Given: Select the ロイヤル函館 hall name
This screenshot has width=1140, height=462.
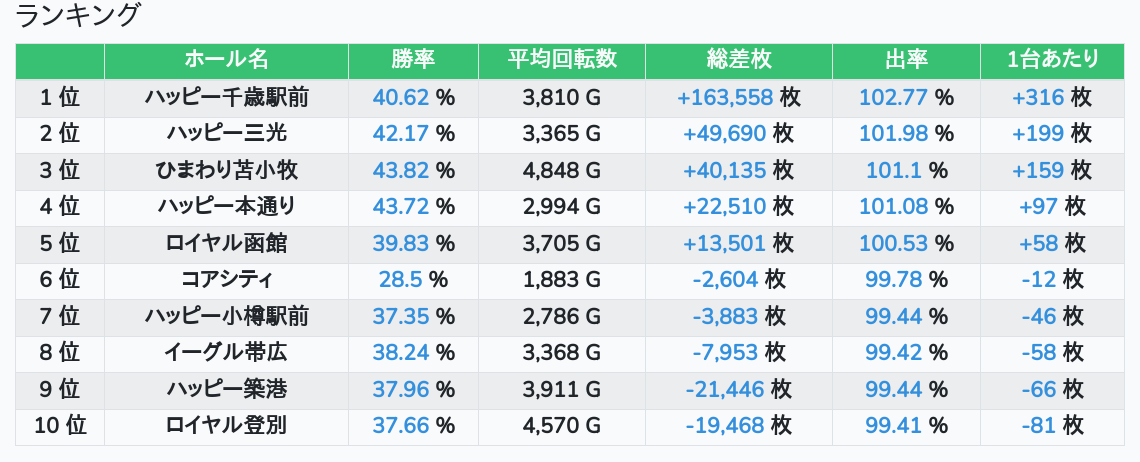Looking at the screenshot, I should click(226, 243).
